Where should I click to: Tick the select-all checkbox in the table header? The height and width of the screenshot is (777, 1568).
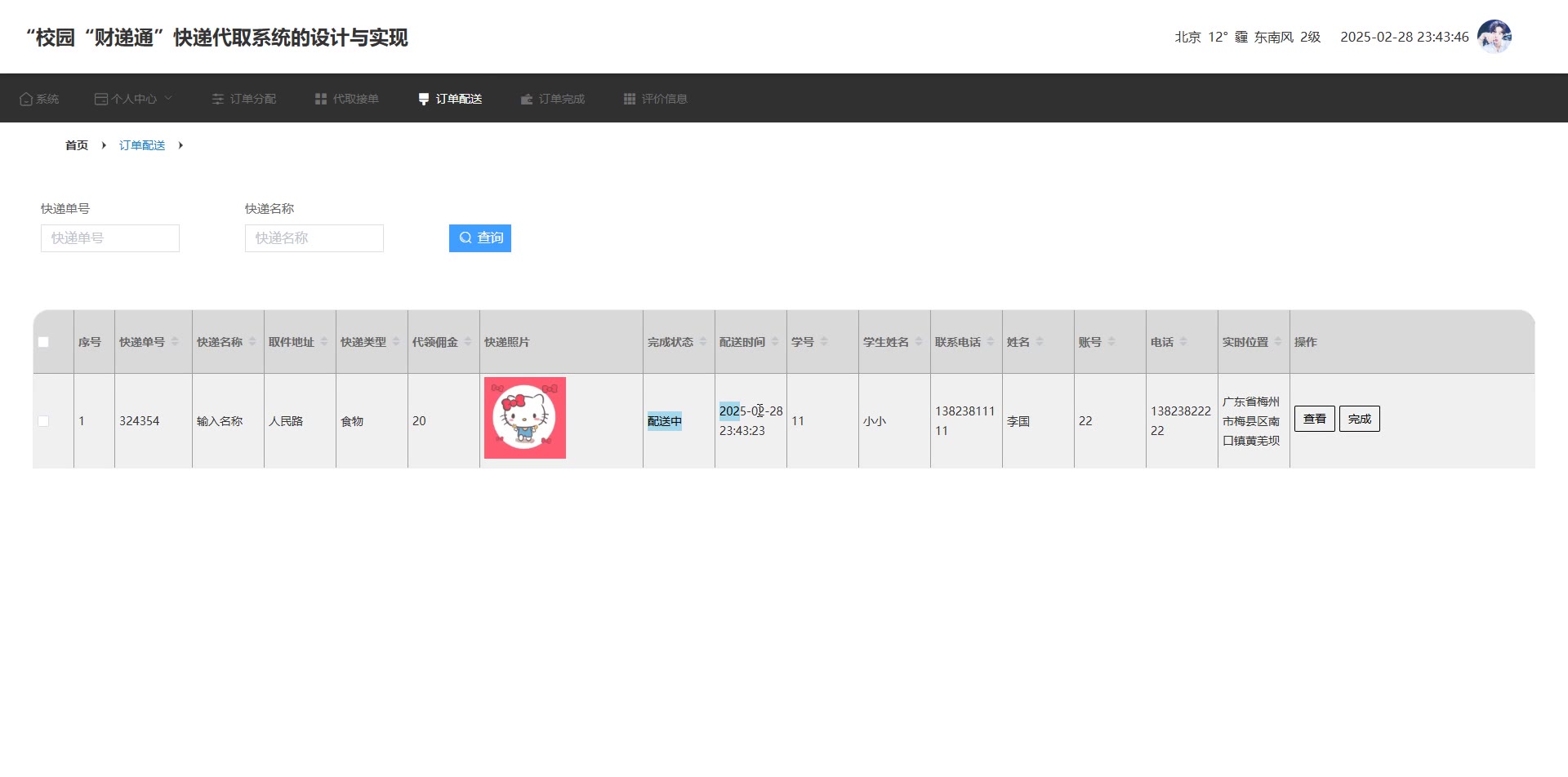[43, 342]
